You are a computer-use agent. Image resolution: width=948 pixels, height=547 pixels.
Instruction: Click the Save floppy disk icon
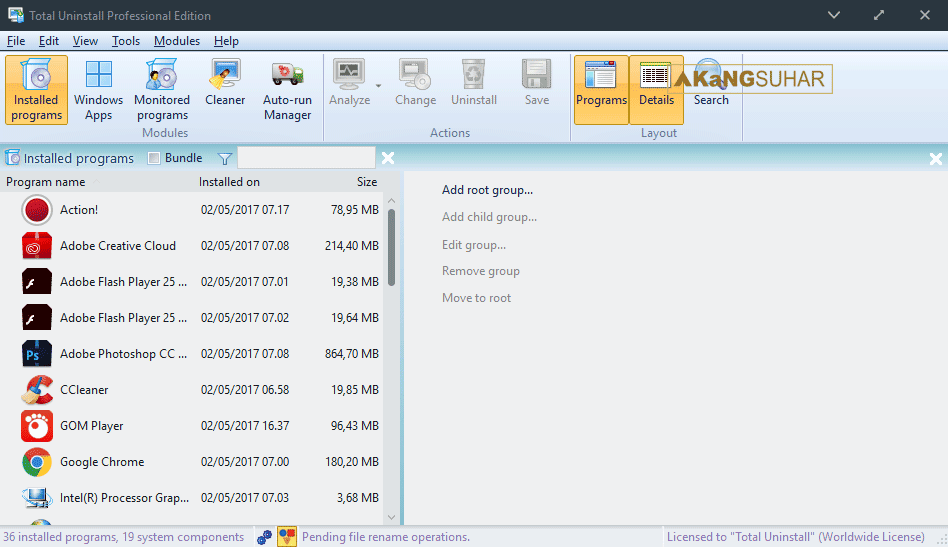(x=536, y=74)
